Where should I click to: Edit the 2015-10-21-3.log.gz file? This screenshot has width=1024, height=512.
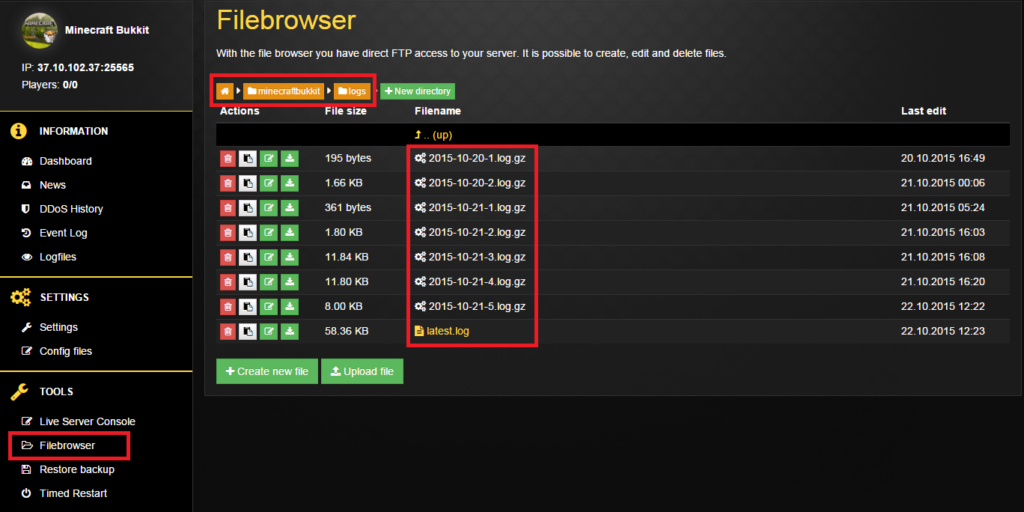(x=268, y=257)
